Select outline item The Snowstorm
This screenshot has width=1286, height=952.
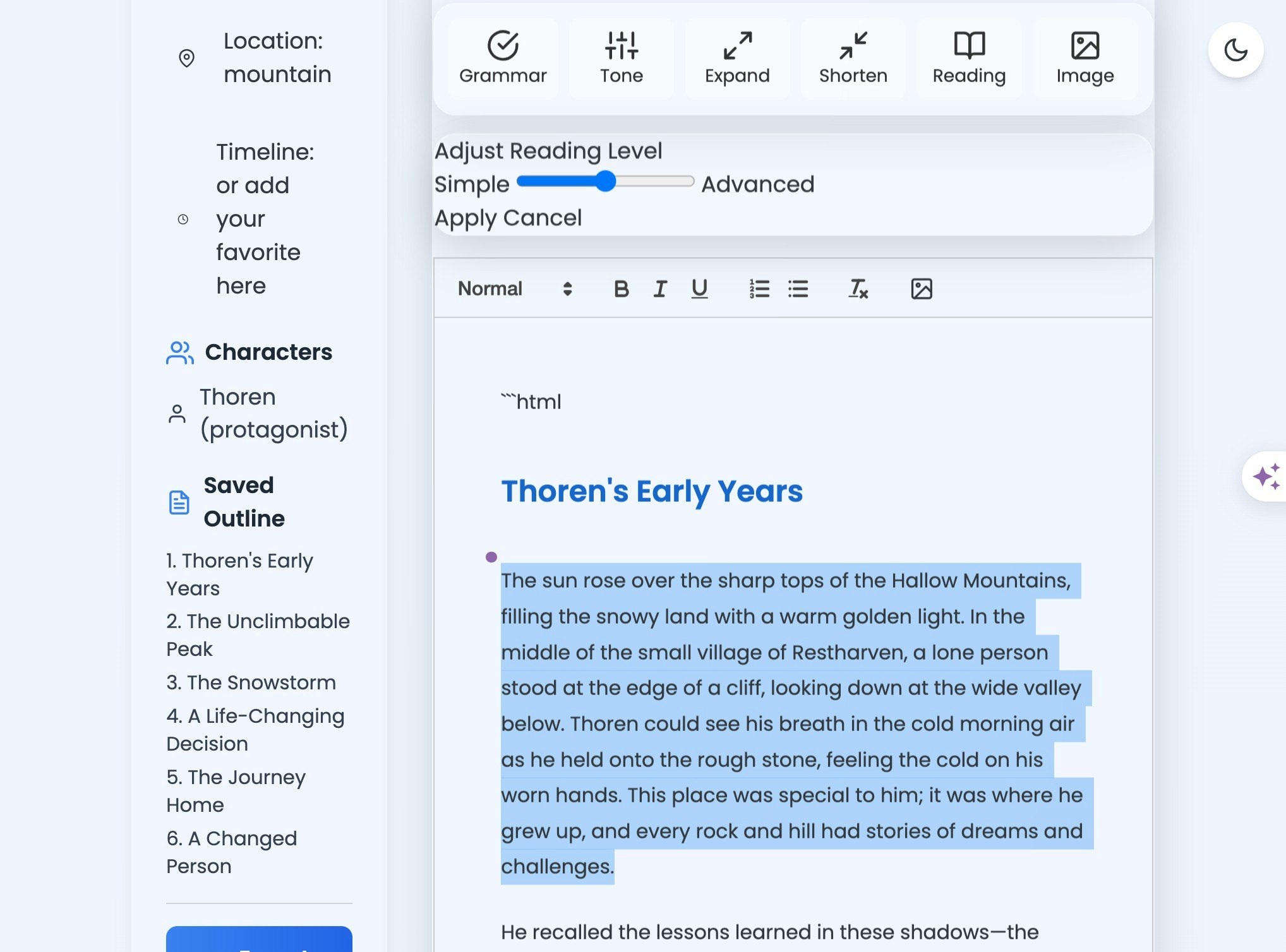(x=251, y=682)
